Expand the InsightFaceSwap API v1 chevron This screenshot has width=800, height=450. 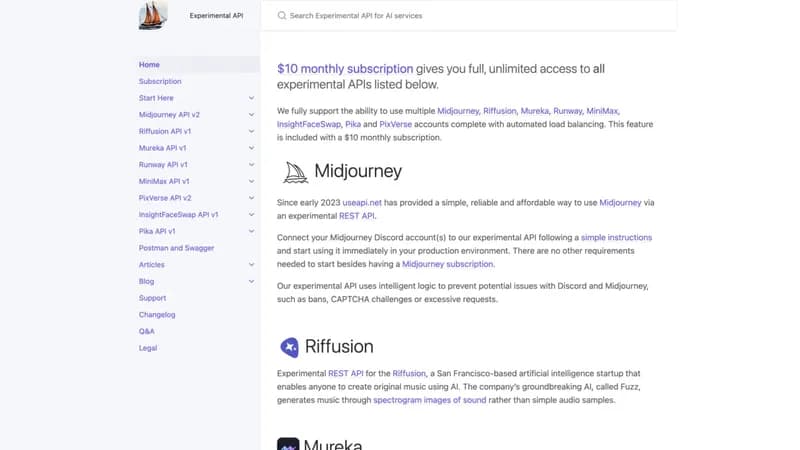click(x=251, y=215)
